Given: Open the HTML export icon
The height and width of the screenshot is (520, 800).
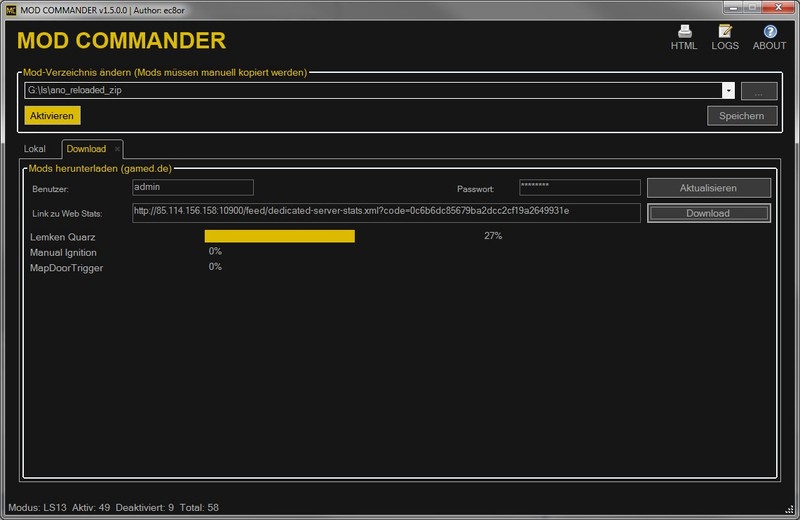Looking at the screenshot, I should (x=684, y=30).
